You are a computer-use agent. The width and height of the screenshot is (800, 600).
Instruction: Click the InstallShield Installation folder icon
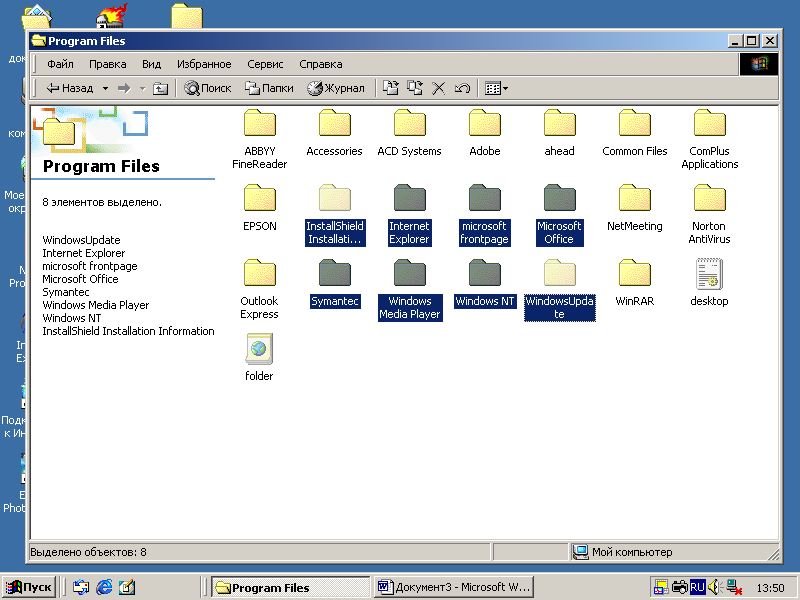[x=334, y=198]
